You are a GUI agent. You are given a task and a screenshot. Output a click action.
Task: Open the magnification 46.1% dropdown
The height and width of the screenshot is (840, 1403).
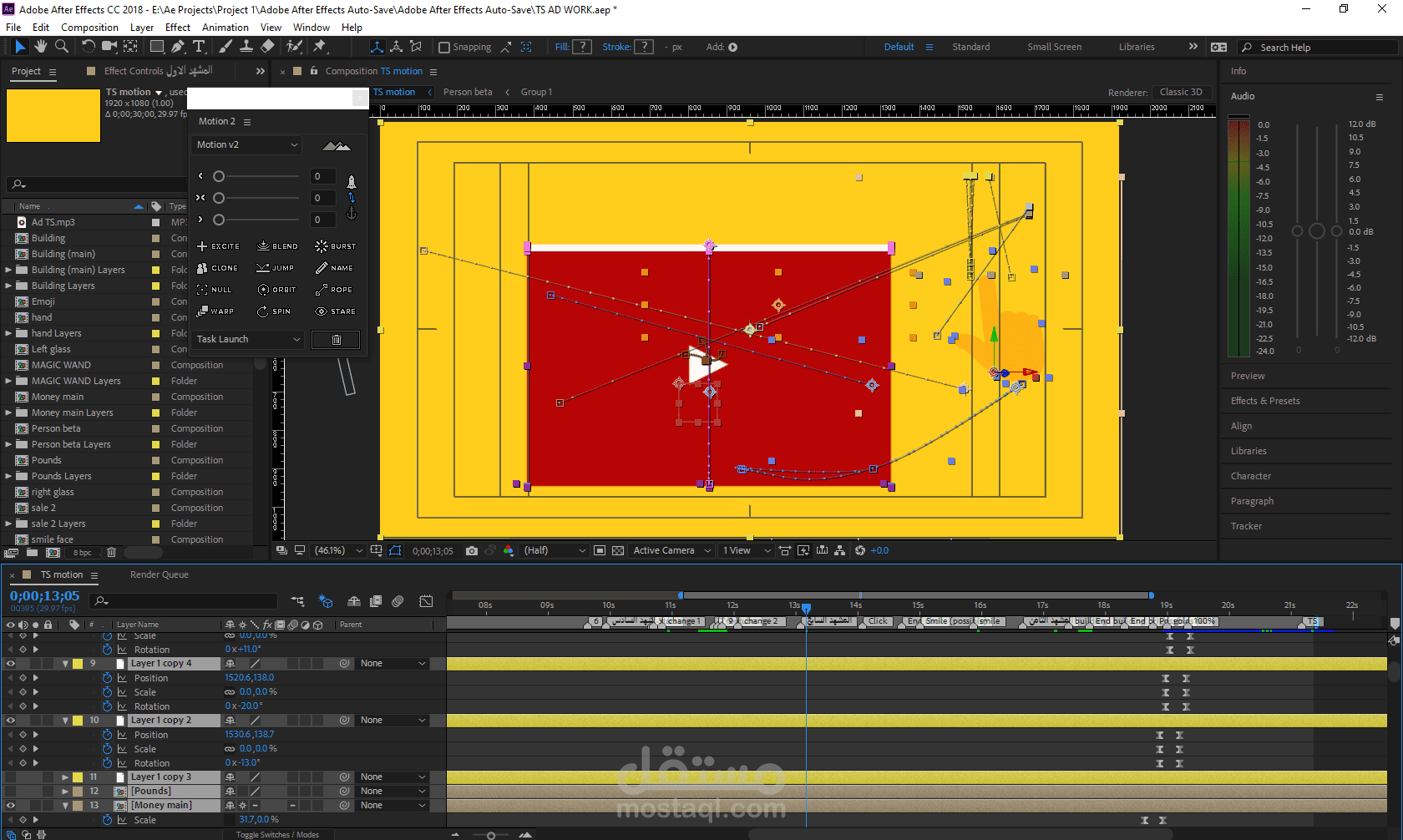click(x=338, y=550)
